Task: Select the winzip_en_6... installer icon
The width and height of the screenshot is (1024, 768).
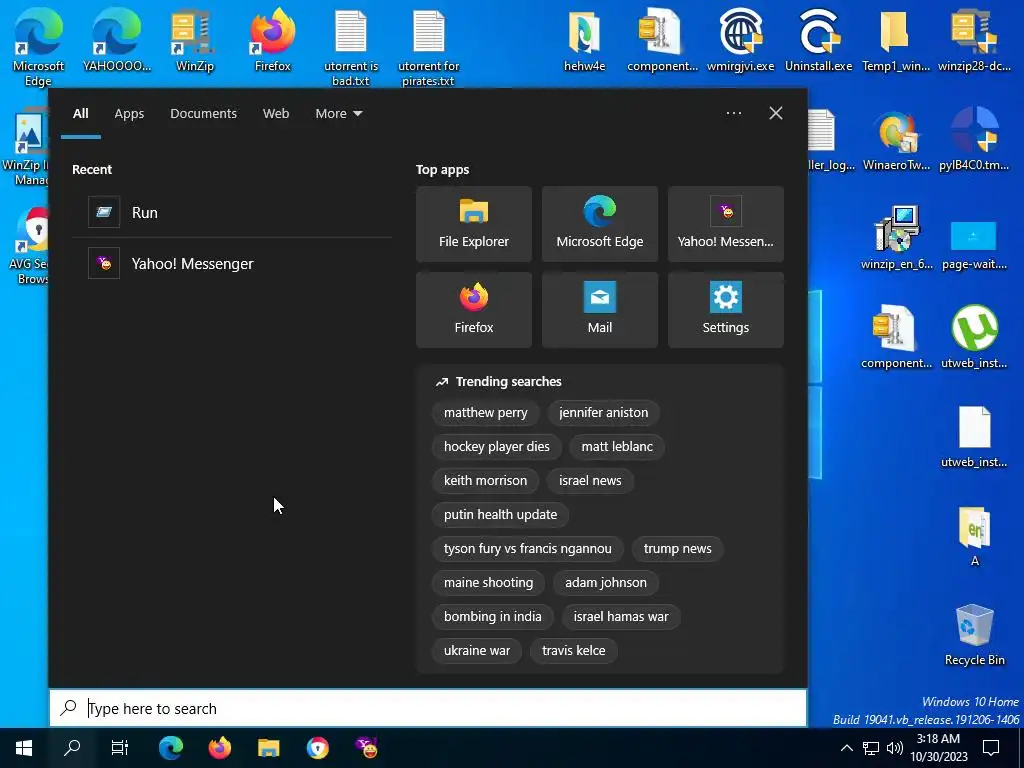Action: pyautogui.click(x=897, y=238)
